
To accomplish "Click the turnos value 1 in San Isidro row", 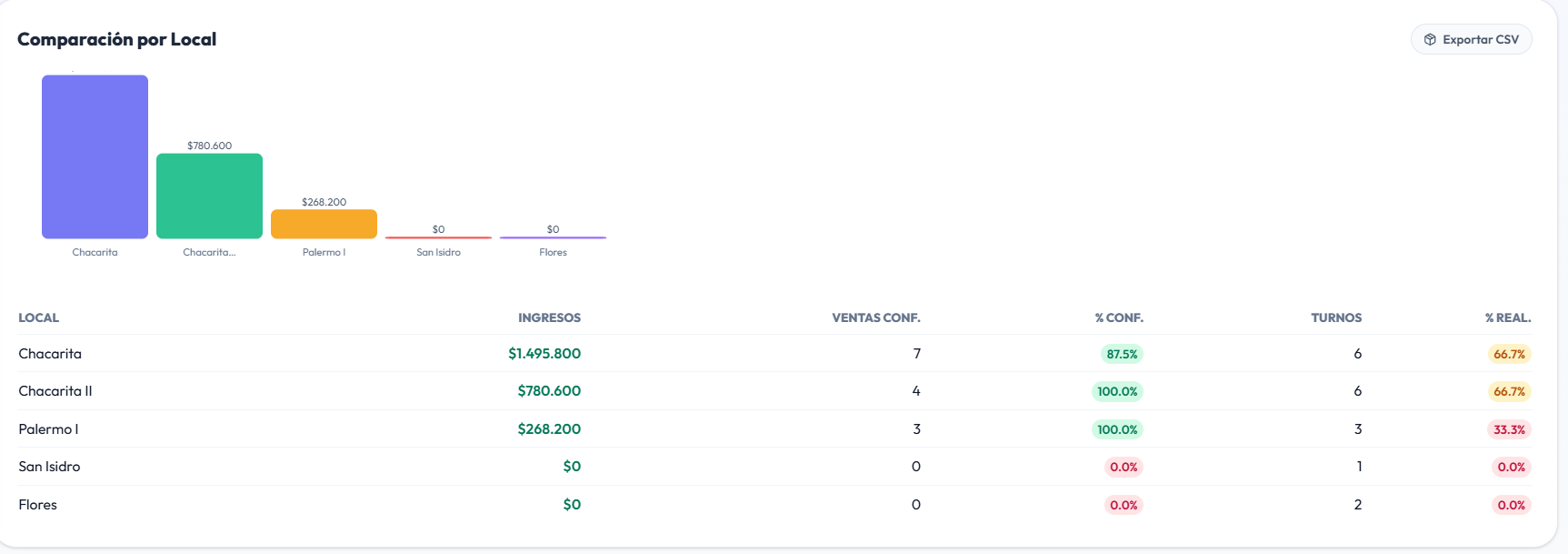I will 1359,467.
